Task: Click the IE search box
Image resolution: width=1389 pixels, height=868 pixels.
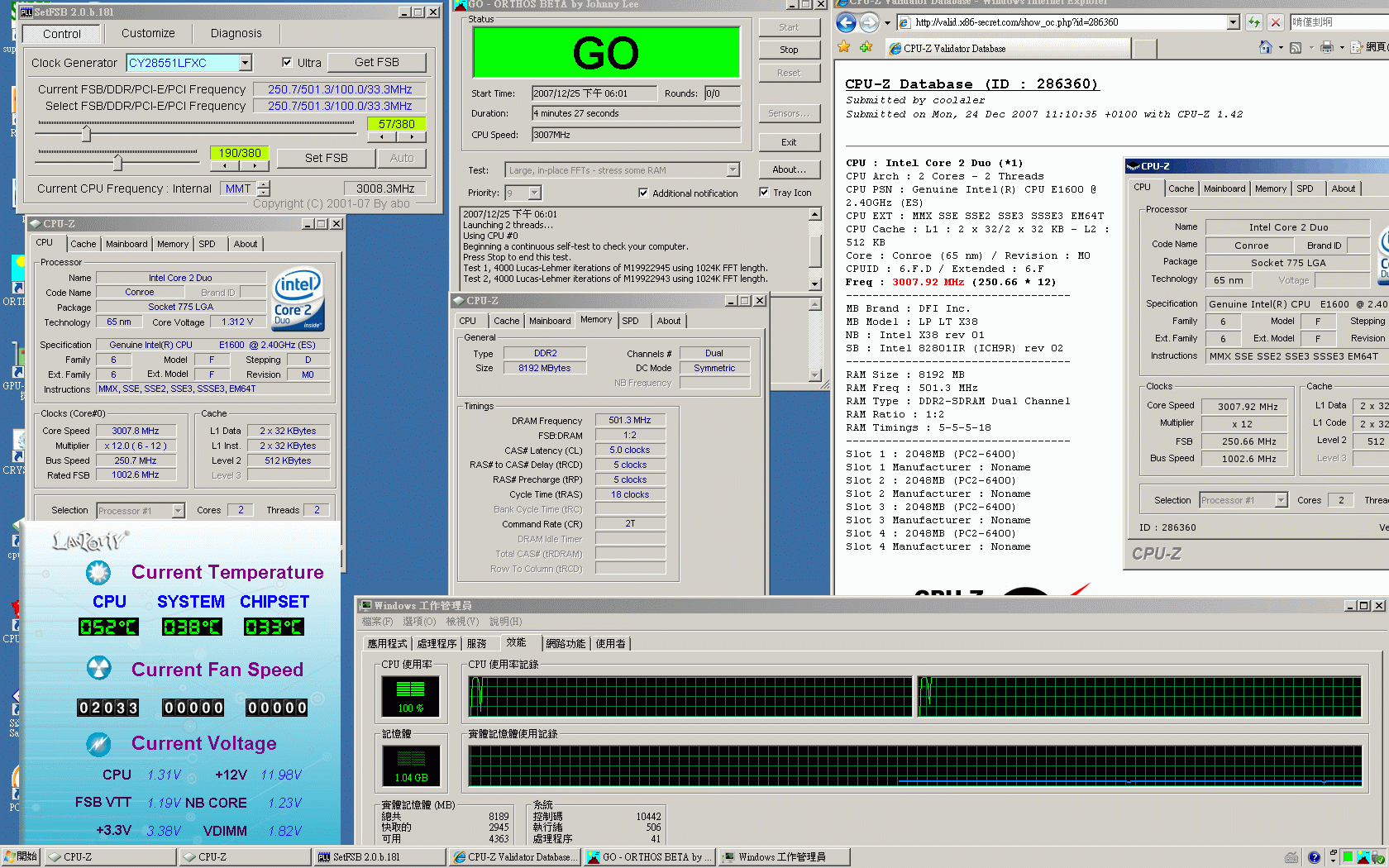Action: (x=1338, y=22)
